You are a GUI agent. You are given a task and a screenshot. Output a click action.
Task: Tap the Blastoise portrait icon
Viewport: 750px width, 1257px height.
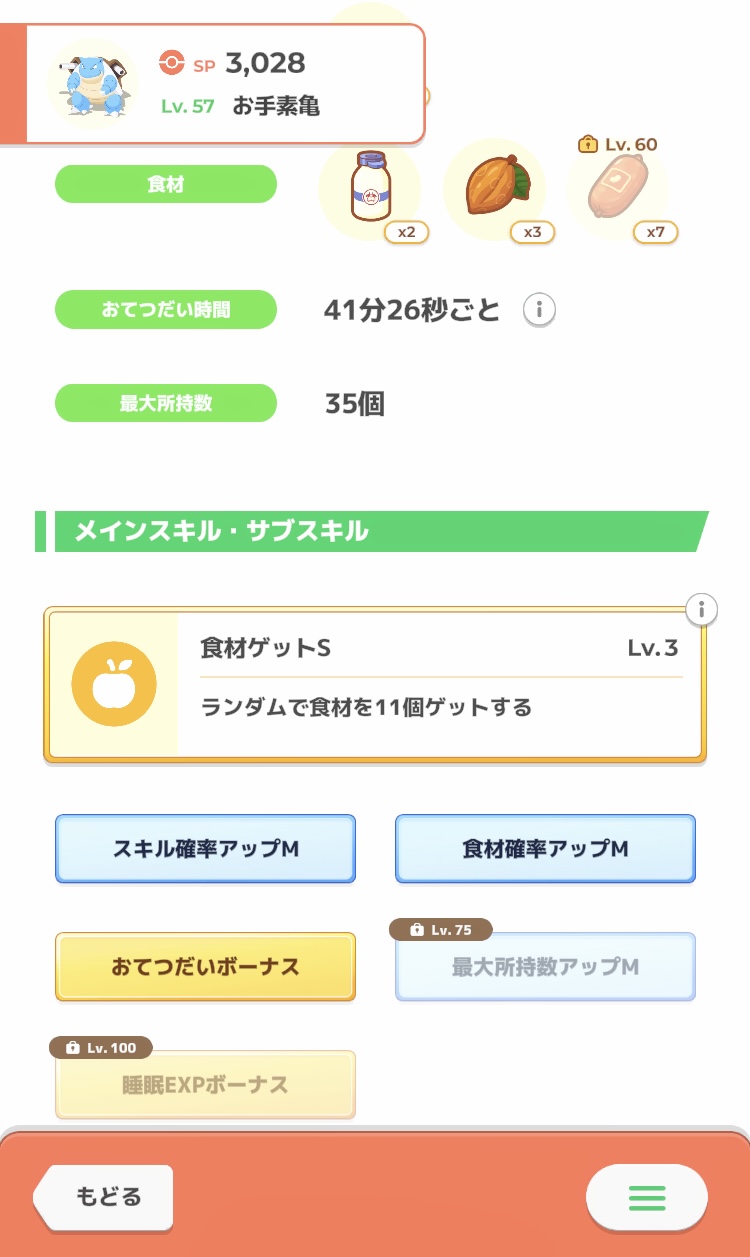[x=94, y=82]
